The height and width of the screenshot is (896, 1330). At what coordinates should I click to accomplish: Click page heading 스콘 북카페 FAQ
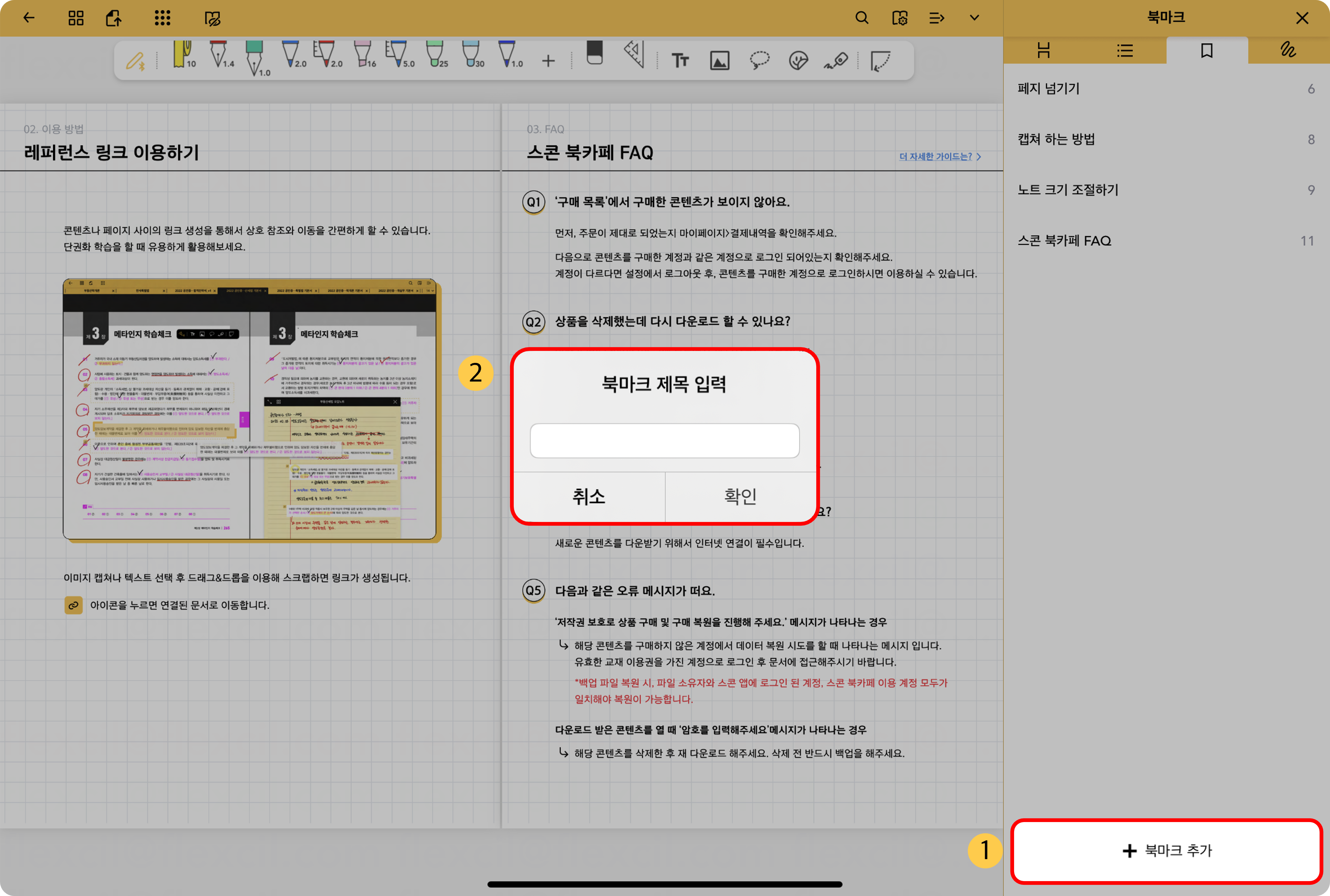coord(590,153)
